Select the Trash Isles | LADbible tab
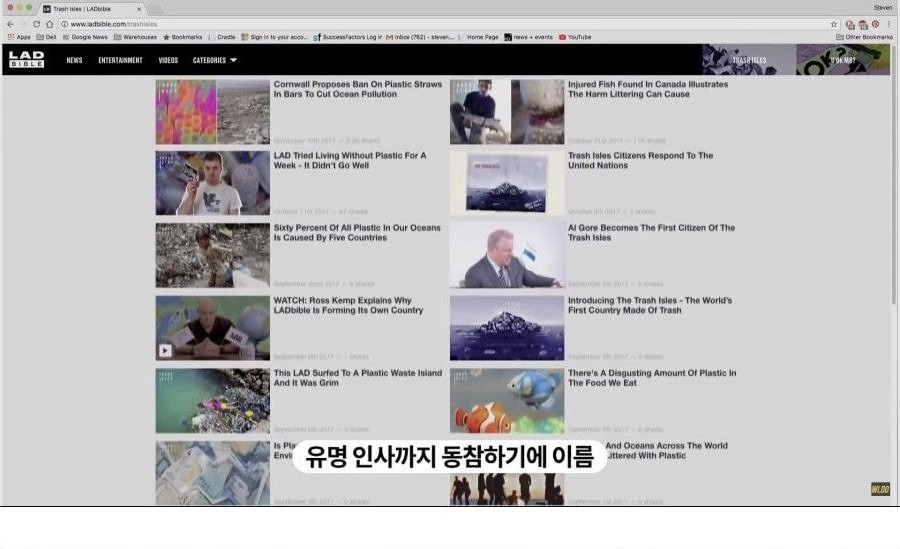900x549 pixels. point(92,9)
